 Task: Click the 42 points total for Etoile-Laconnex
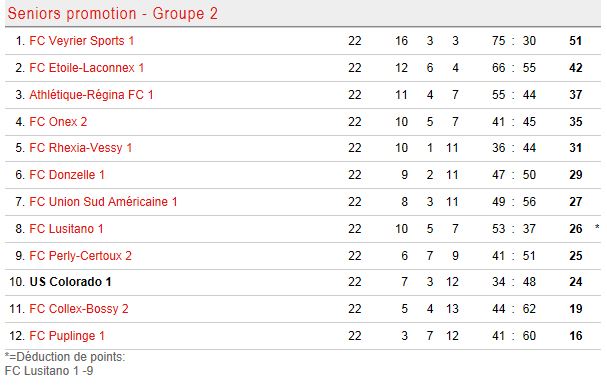(x=576, y=68)
